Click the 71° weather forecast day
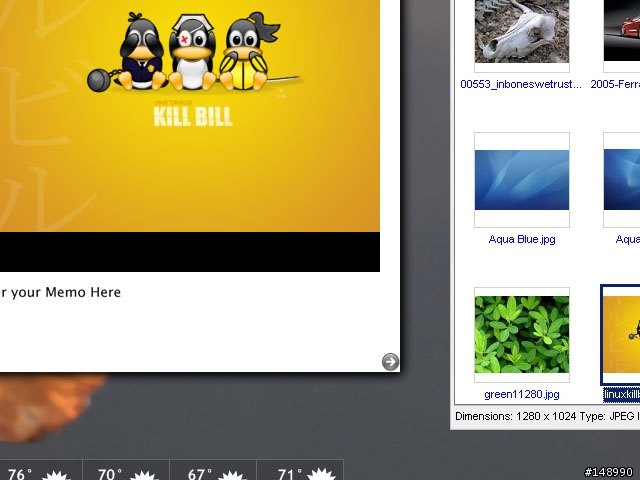This screenshot has height=480, width=640. (300, 470)
